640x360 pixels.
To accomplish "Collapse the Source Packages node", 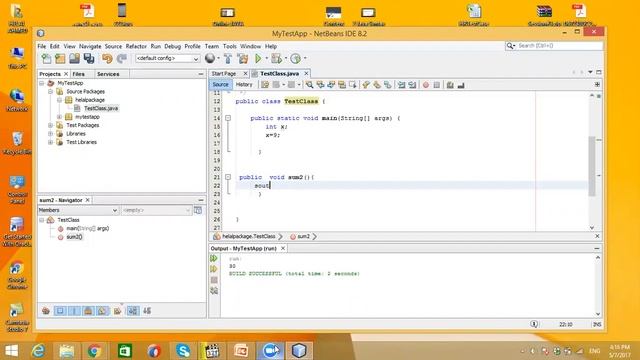I will point(51,92).
